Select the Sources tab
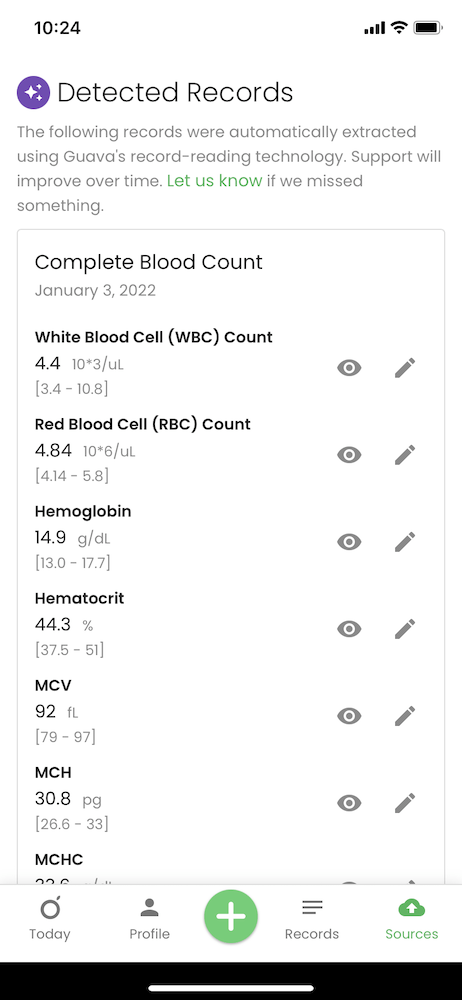Screen dimensions: 462x1000 [x=412, y=919]
